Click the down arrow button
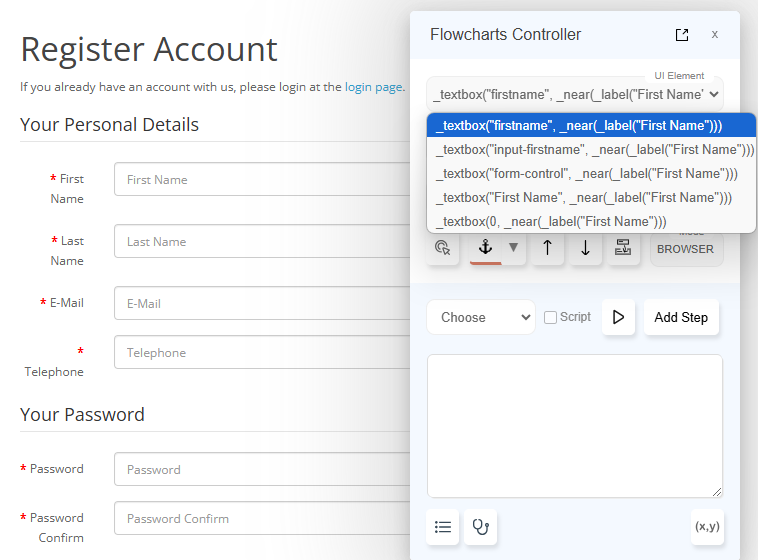Image resolution: width=758 pixels, height=560 pixels. [x=585, y=248]
